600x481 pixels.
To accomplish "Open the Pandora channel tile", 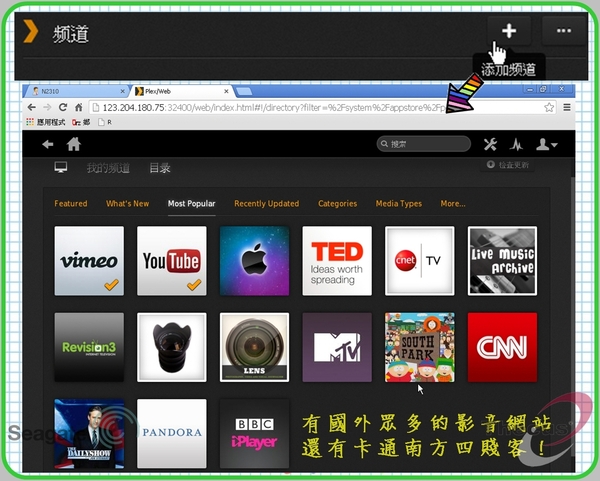I will 172,434.
